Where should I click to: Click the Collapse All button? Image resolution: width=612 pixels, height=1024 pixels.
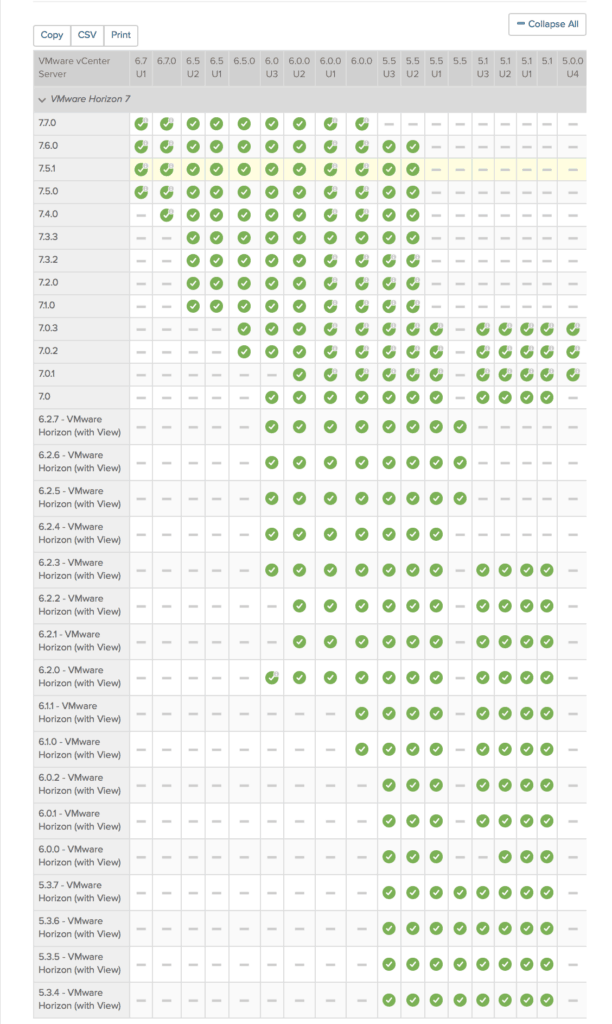click(547, 24)
